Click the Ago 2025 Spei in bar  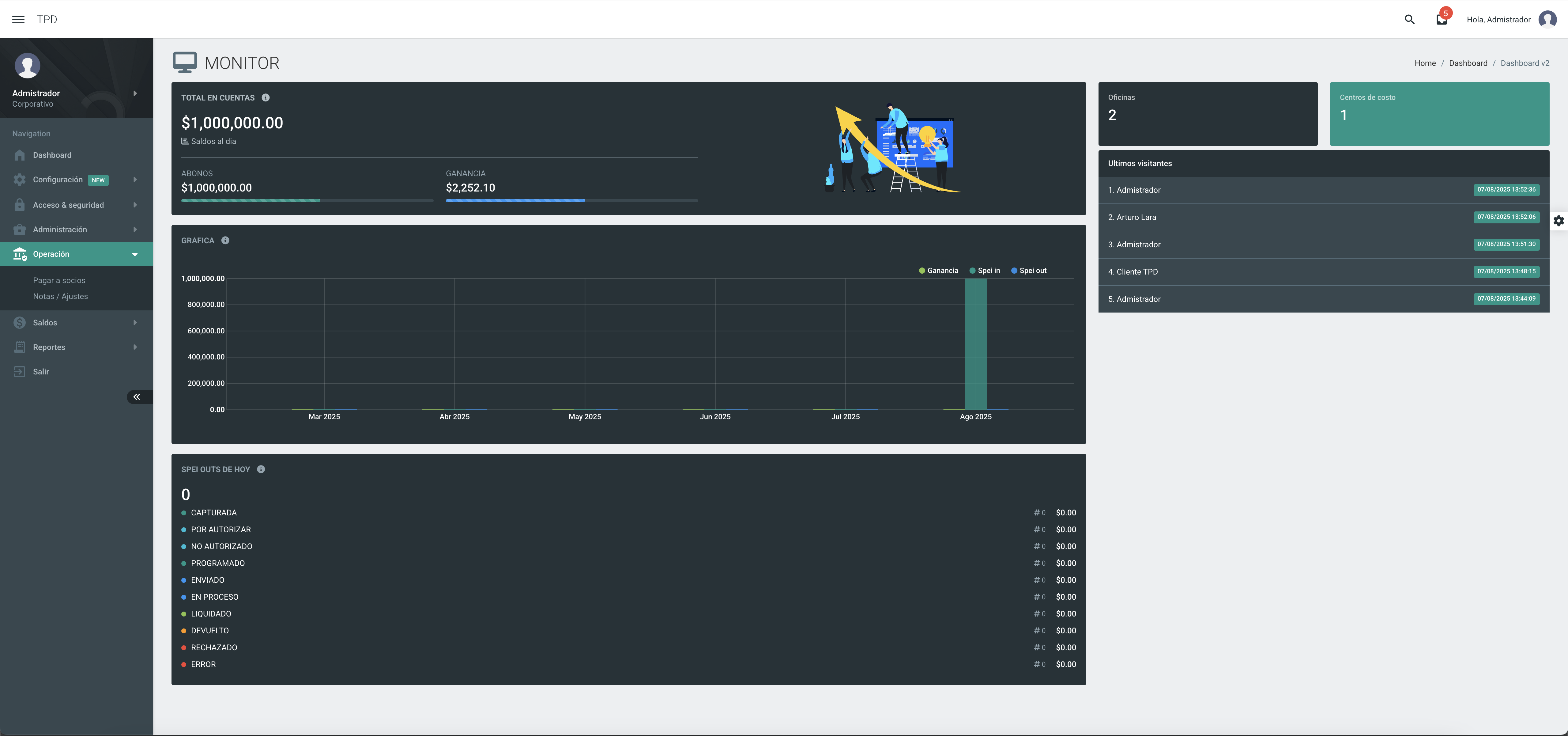tap(975, 344)
